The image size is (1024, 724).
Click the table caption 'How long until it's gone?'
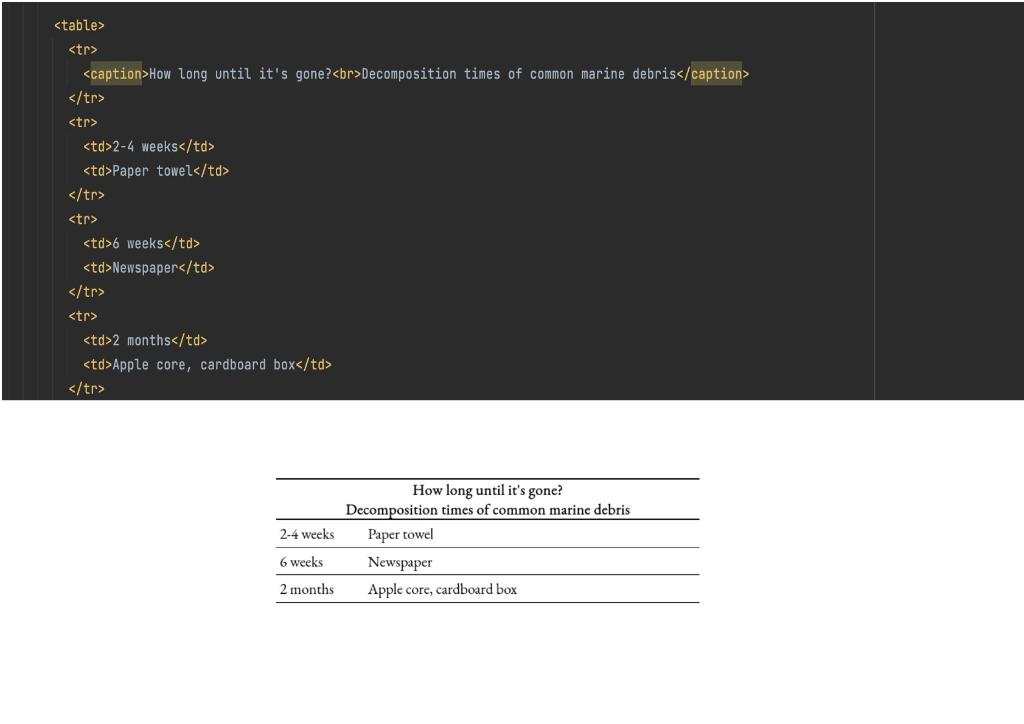point(487,490)
